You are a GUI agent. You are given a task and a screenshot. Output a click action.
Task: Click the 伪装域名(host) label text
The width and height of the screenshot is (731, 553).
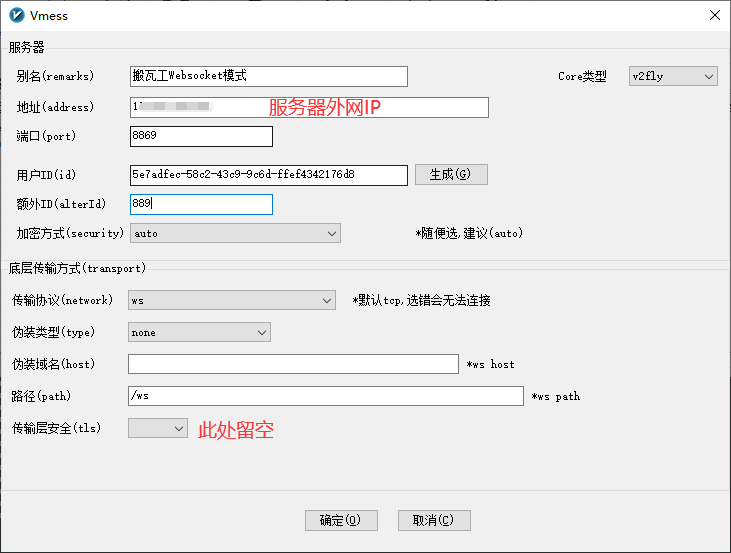pos(53,363)
